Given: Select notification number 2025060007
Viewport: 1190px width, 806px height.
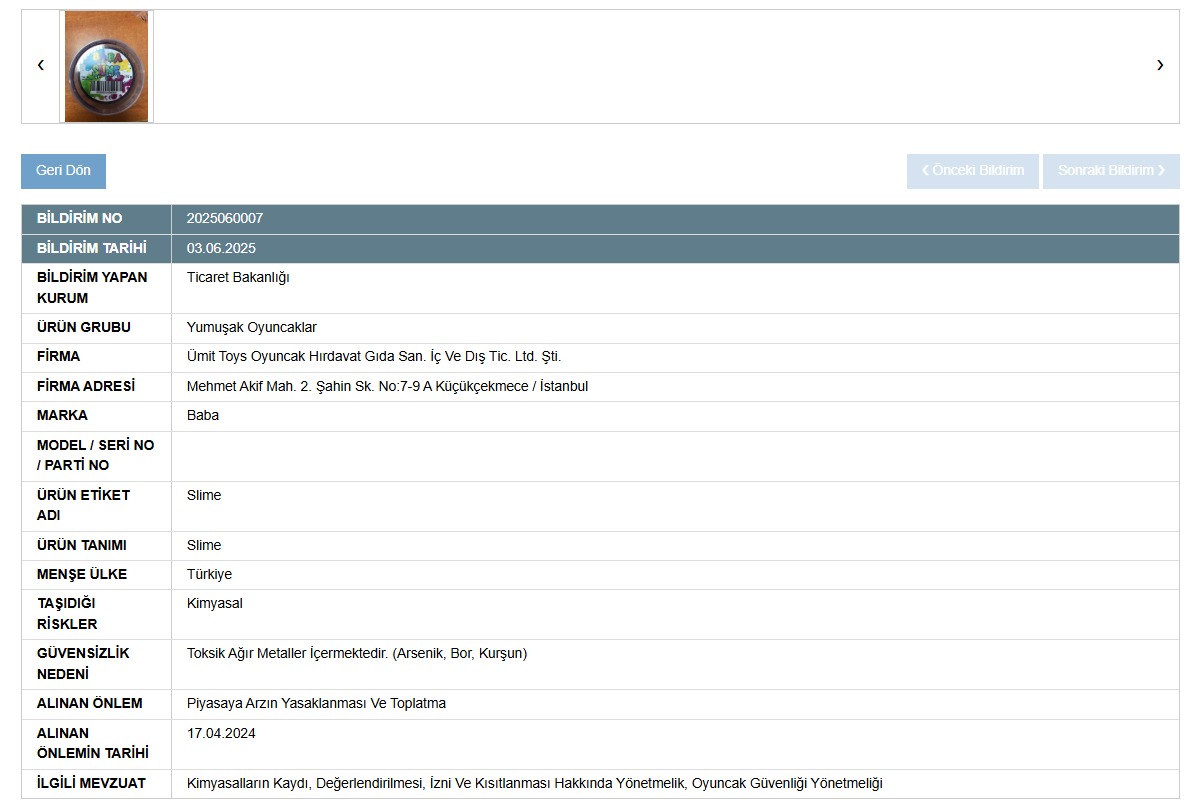Looking at the screenshot, I should coord(225,219).
